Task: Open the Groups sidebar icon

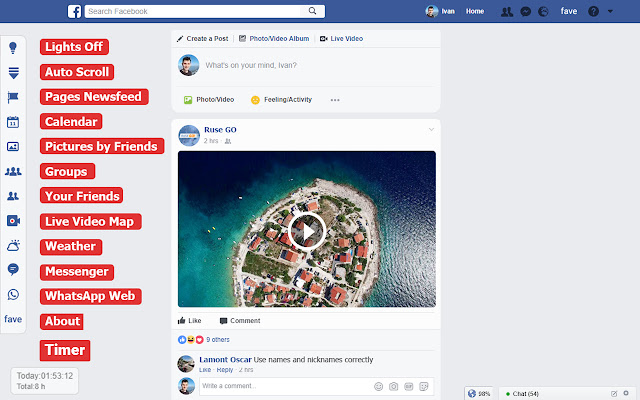Action: click(x=13, y=171)
